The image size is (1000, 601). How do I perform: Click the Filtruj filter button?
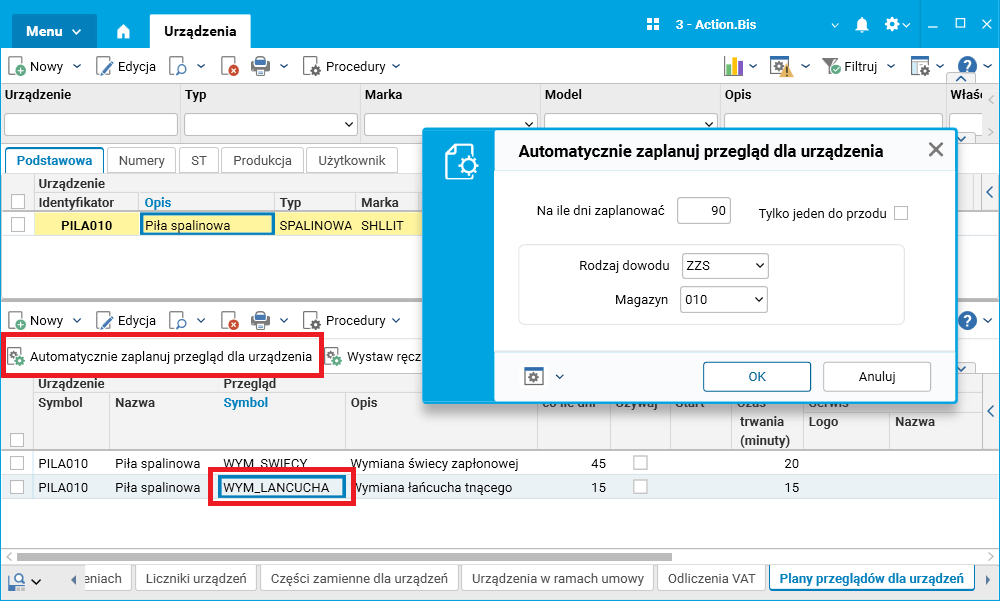coord(849,66)
